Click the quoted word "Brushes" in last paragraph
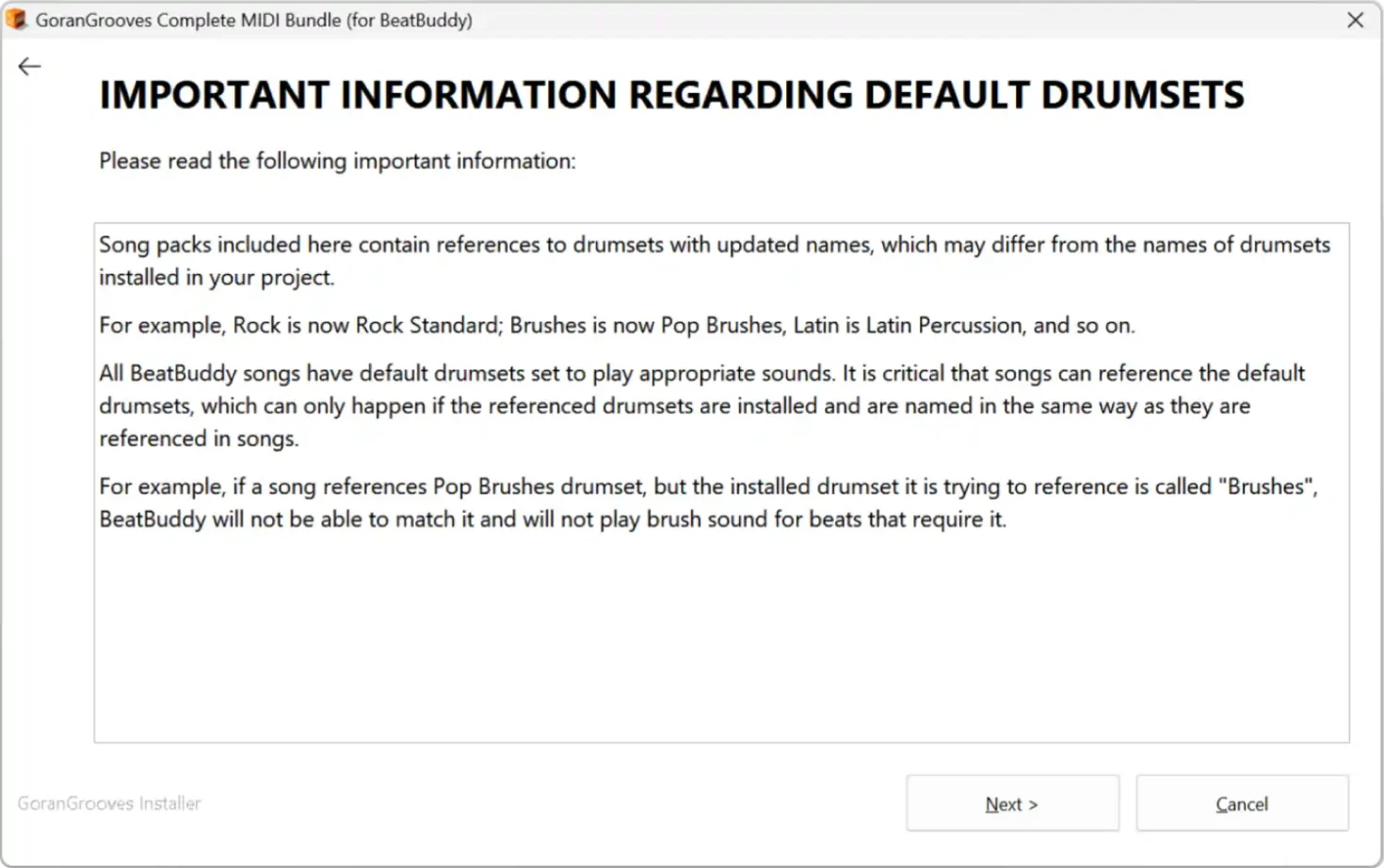Image resolution: width=1384 pixels, height=868 pixels. [1266, 487]
